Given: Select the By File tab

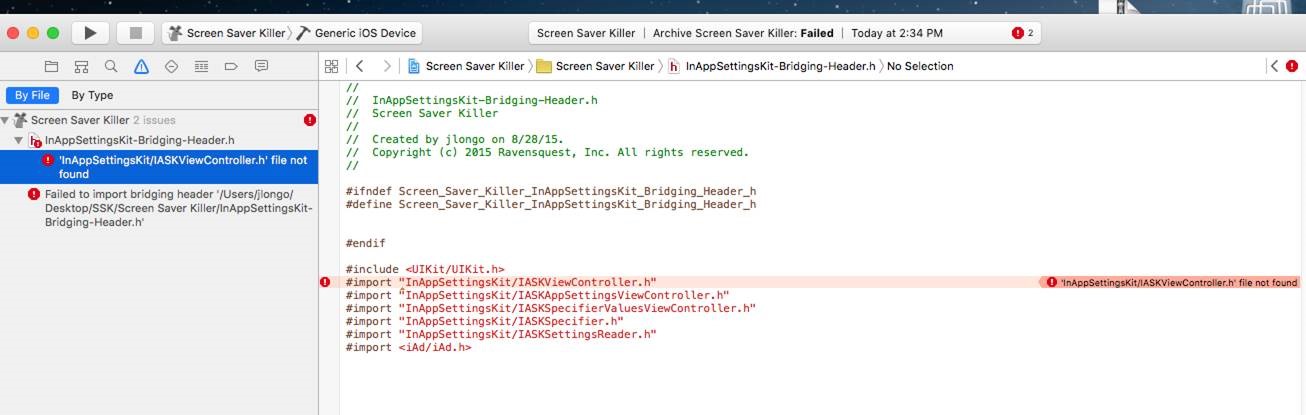Looking at the screenshot, I should pos(31,95).
